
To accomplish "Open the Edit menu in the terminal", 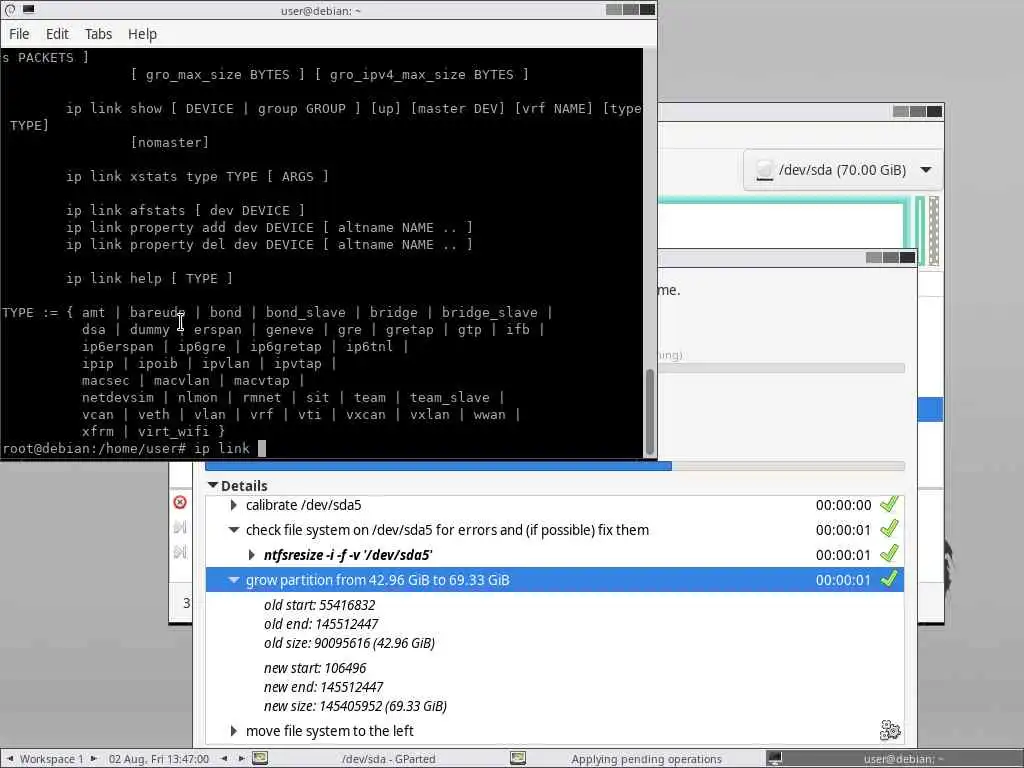I will [x=57, y=34].
